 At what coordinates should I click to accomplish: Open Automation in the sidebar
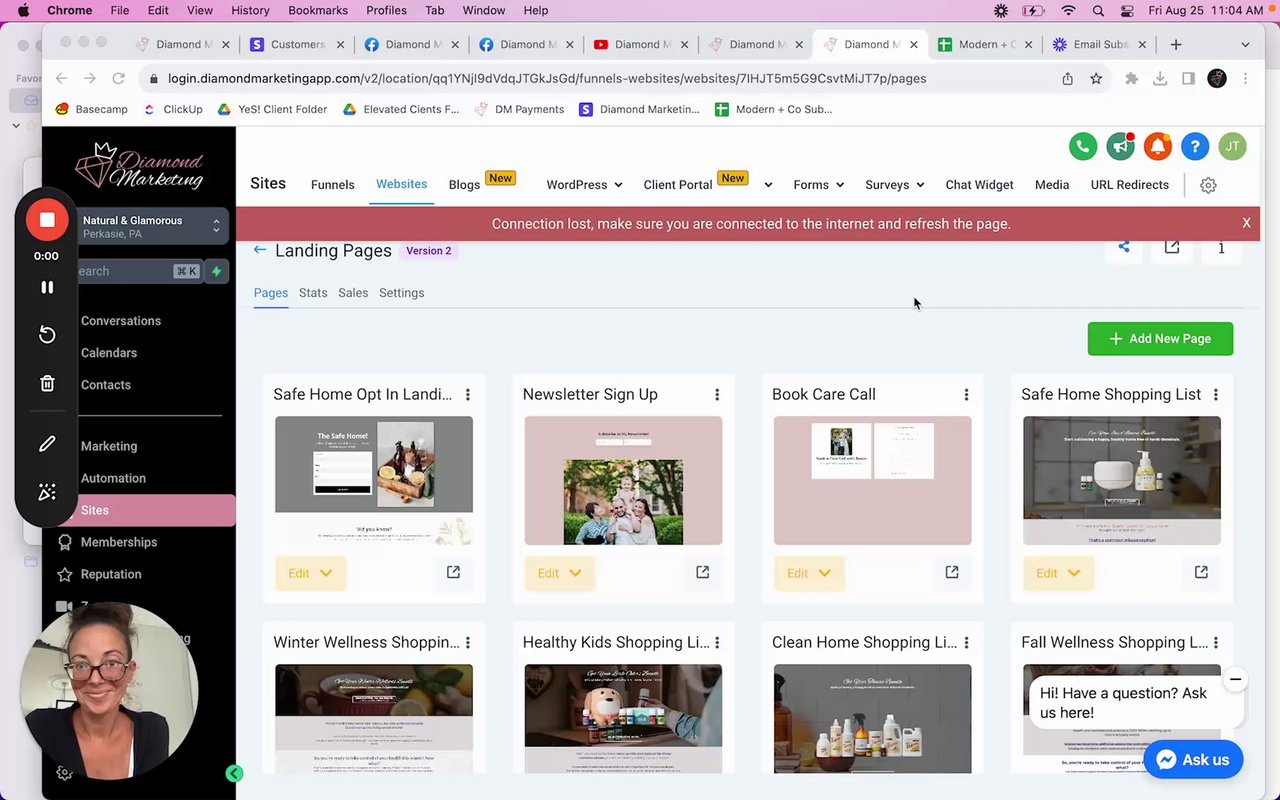pyautogui.click(x=113, y=478)
